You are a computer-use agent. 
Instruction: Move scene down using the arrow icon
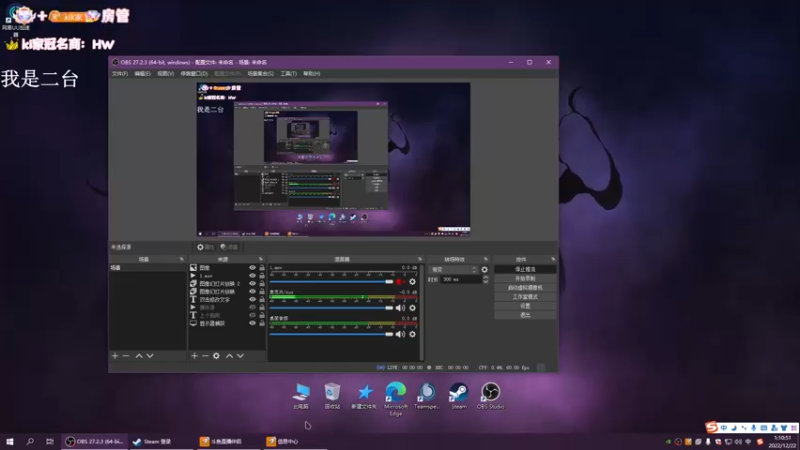coord(150,356)
